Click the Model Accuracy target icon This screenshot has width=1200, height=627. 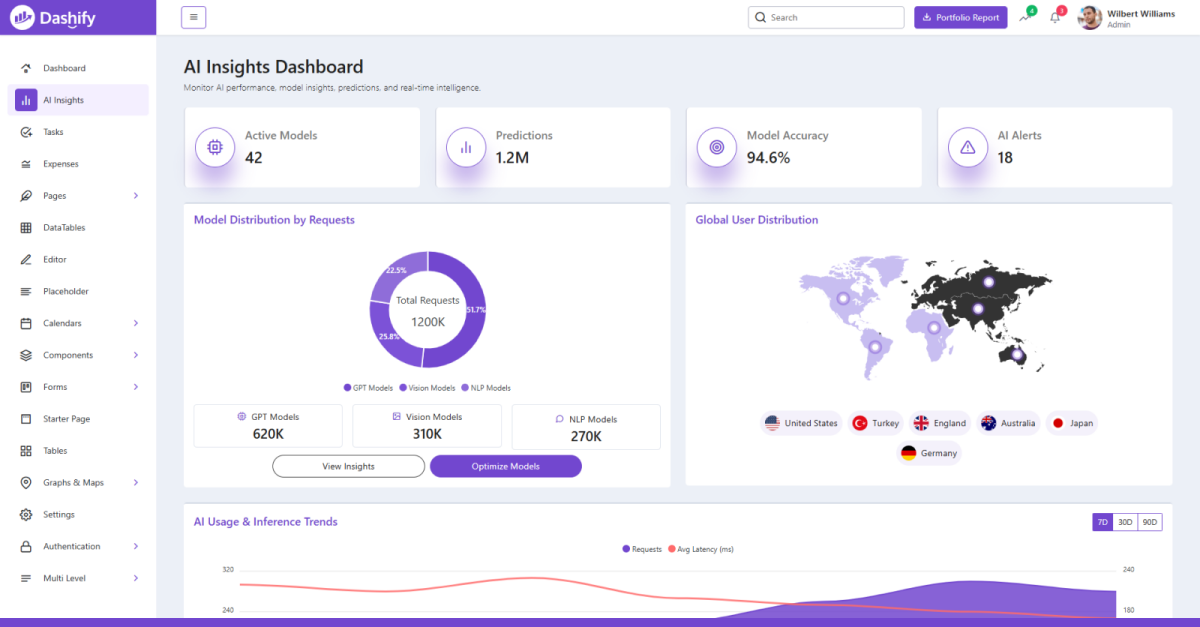click(717, 147)
